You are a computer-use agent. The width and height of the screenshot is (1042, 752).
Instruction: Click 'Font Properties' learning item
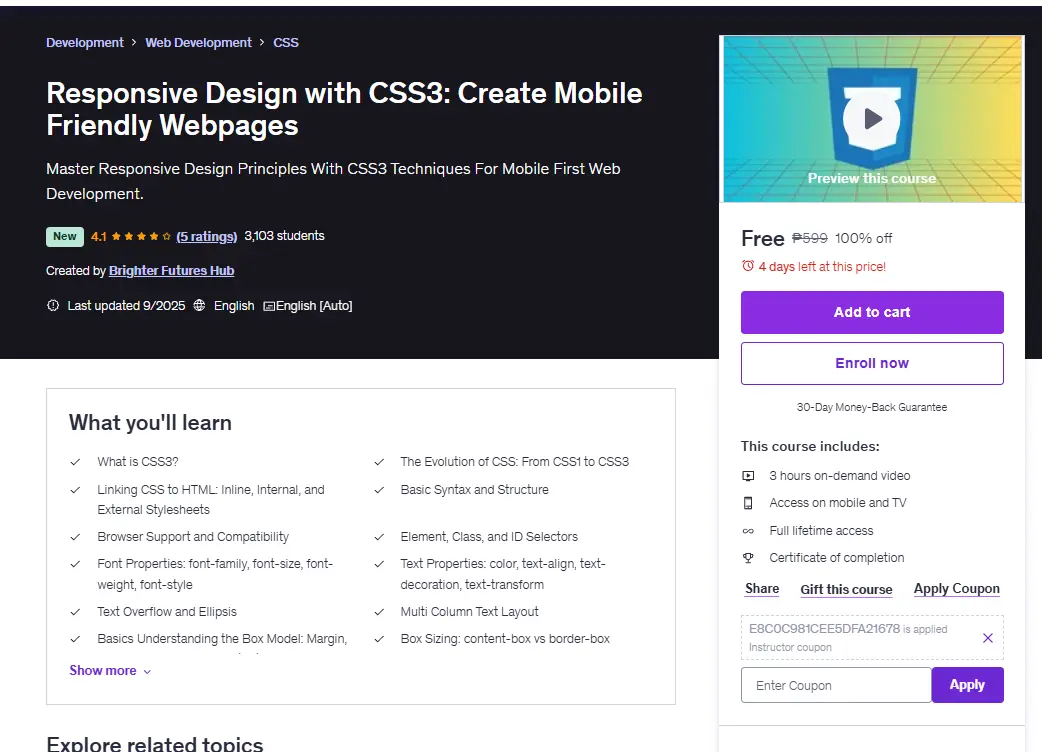coord(215,574)
